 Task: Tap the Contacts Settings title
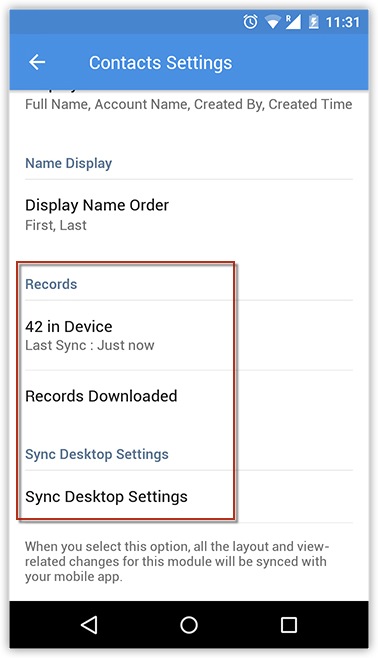point(160,63)
